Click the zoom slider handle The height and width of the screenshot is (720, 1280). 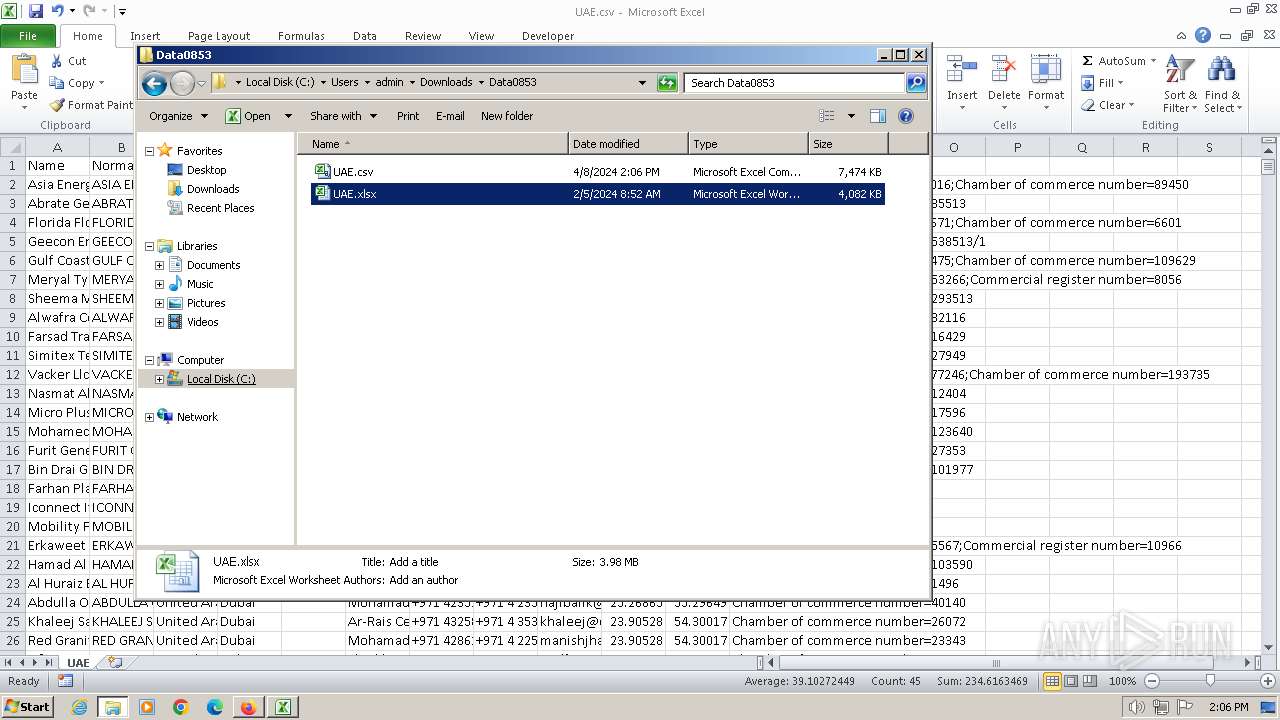pos(1210,681)
